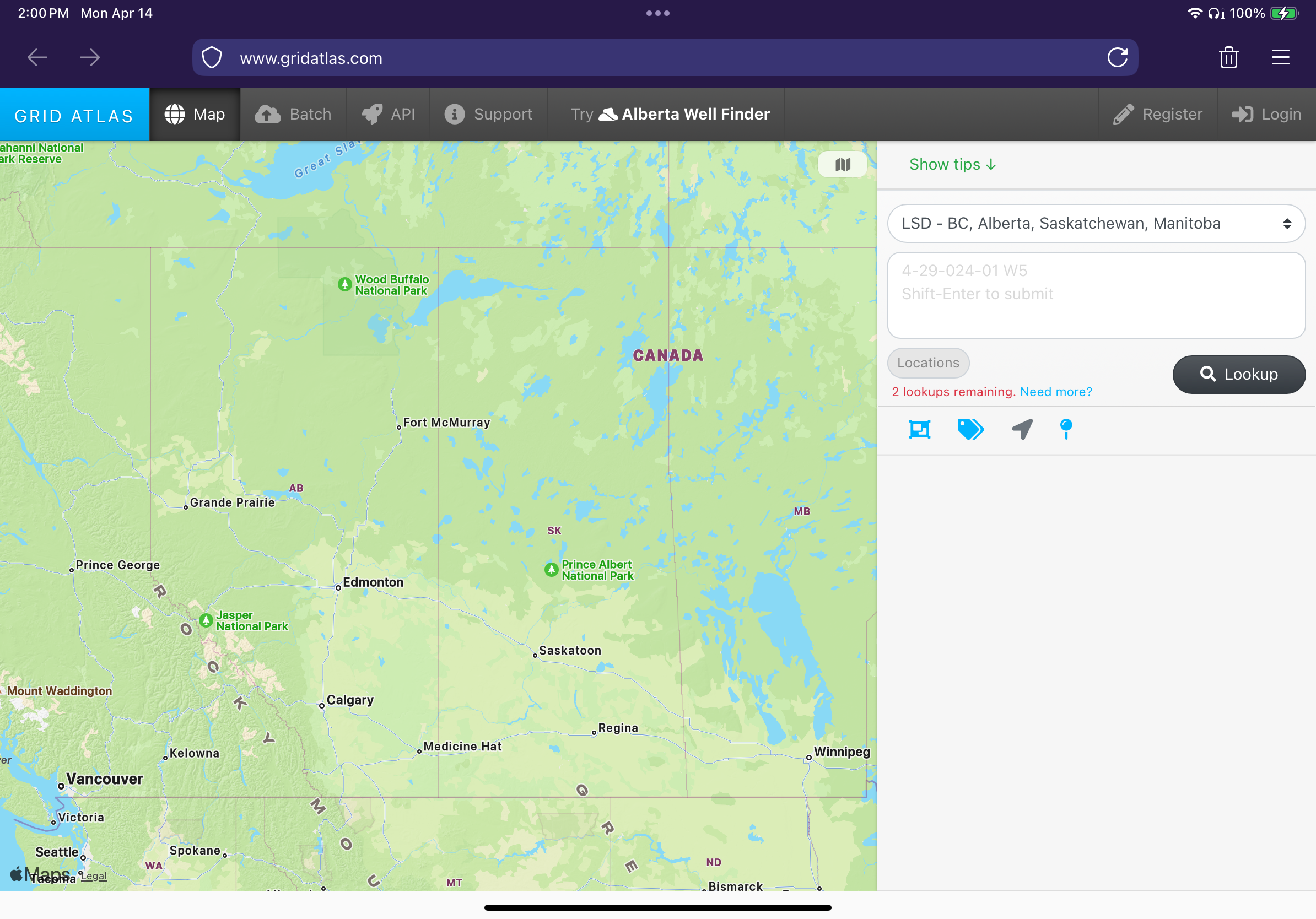Try Alberta Well Finder link
The width and height of the screenshot is (1316, 919).
click(670, 115)
